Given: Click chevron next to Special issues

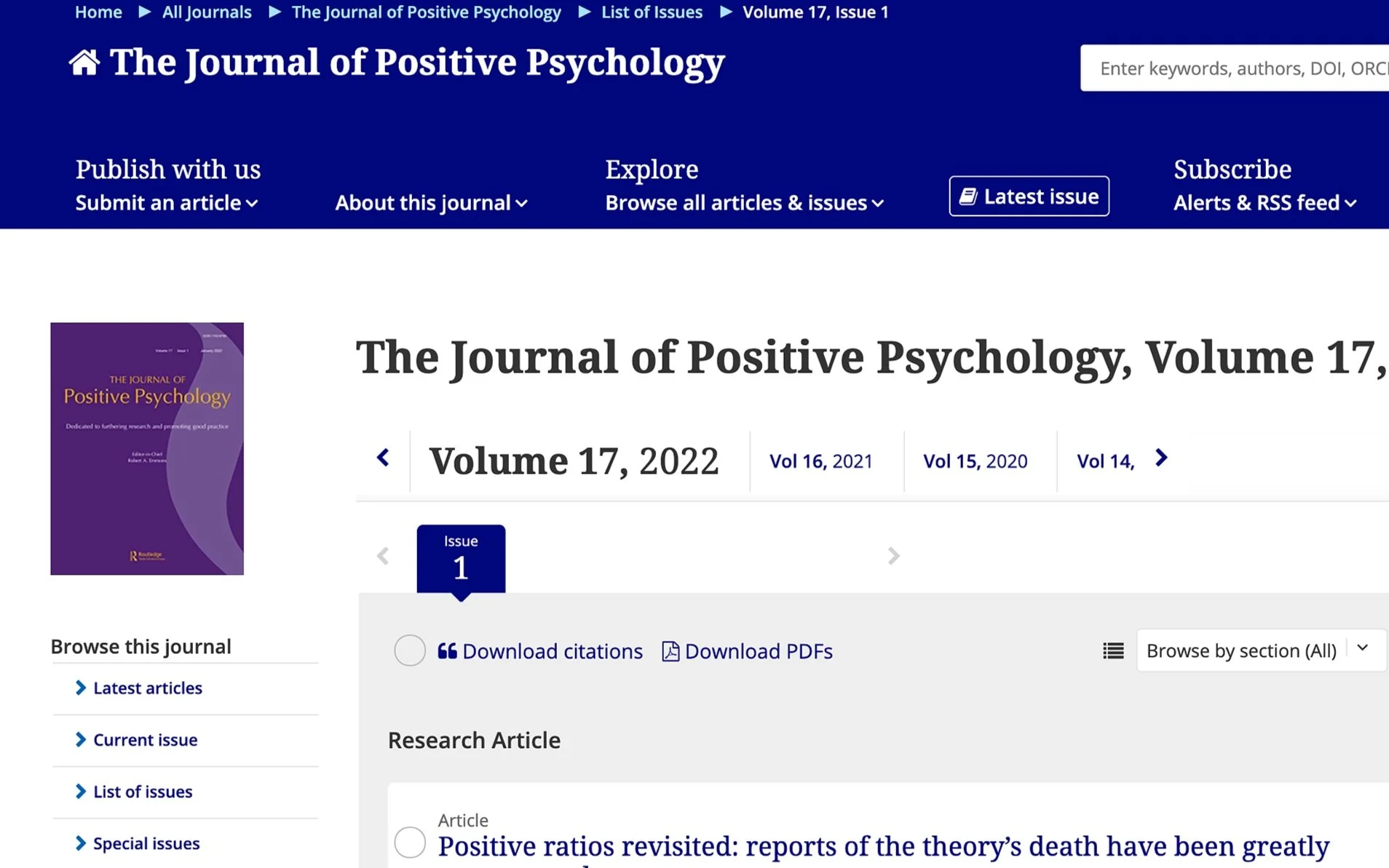Looking at the screenshot, I should (81, 843).
